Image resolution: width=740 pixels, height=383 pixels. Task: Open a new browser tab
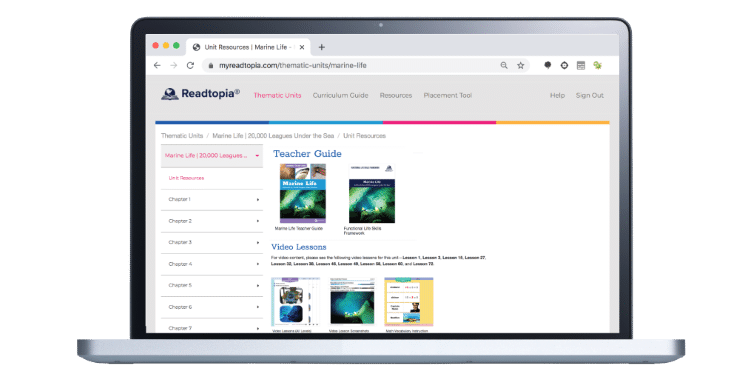pyautogui.click(x=321, y=47)
